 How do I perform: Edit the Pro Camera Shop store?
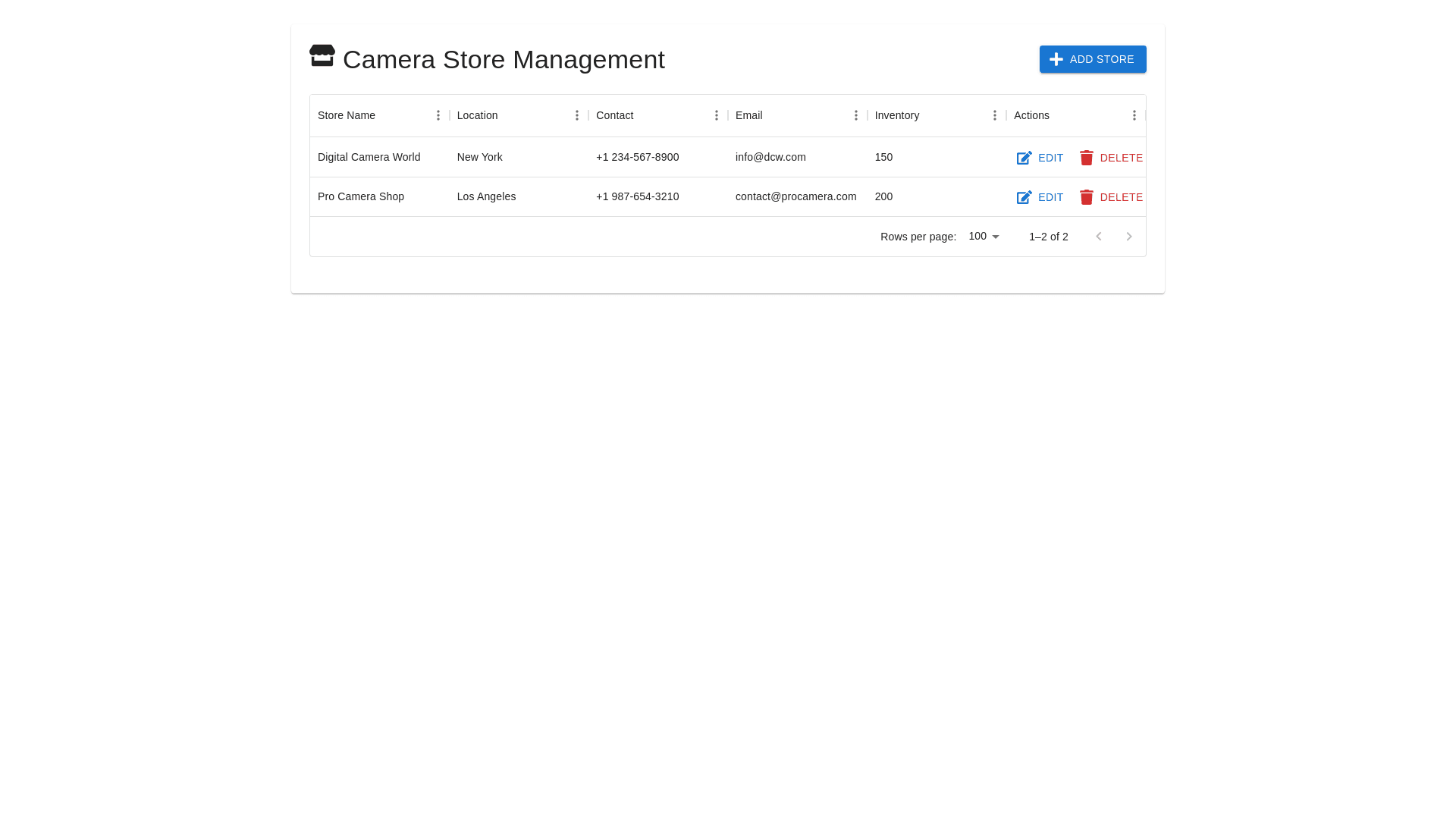(1040, 197)
